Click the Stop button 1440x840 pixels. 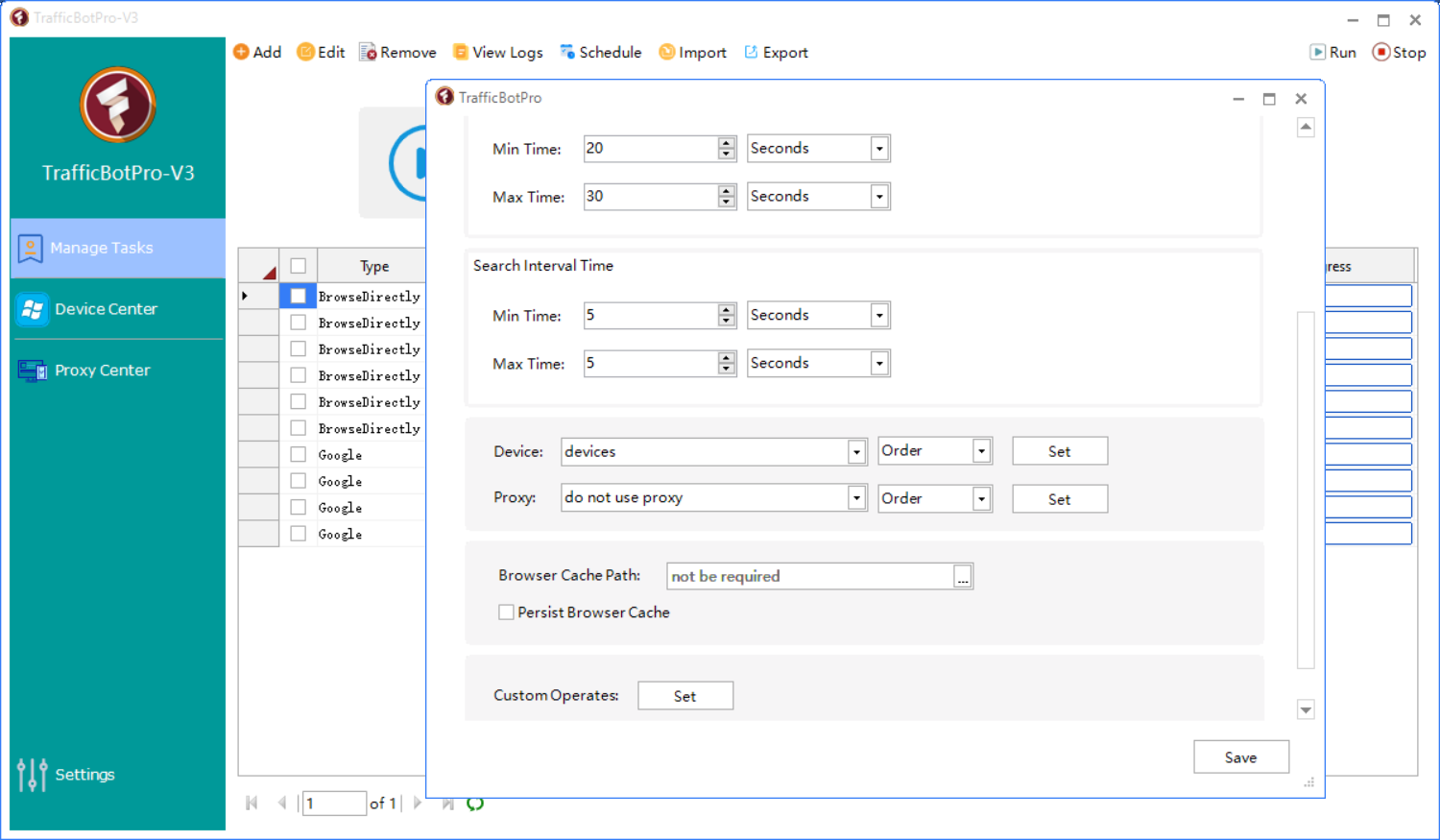1399,52
